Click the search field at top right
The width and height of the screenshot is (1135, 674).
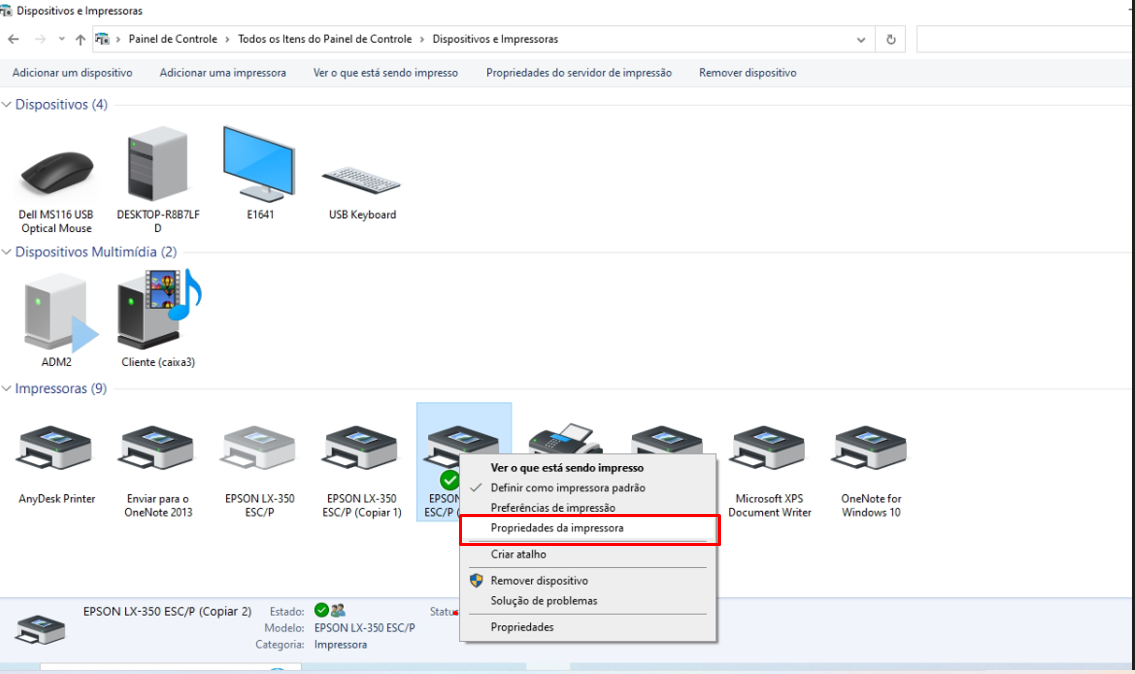click(1025, 39)
